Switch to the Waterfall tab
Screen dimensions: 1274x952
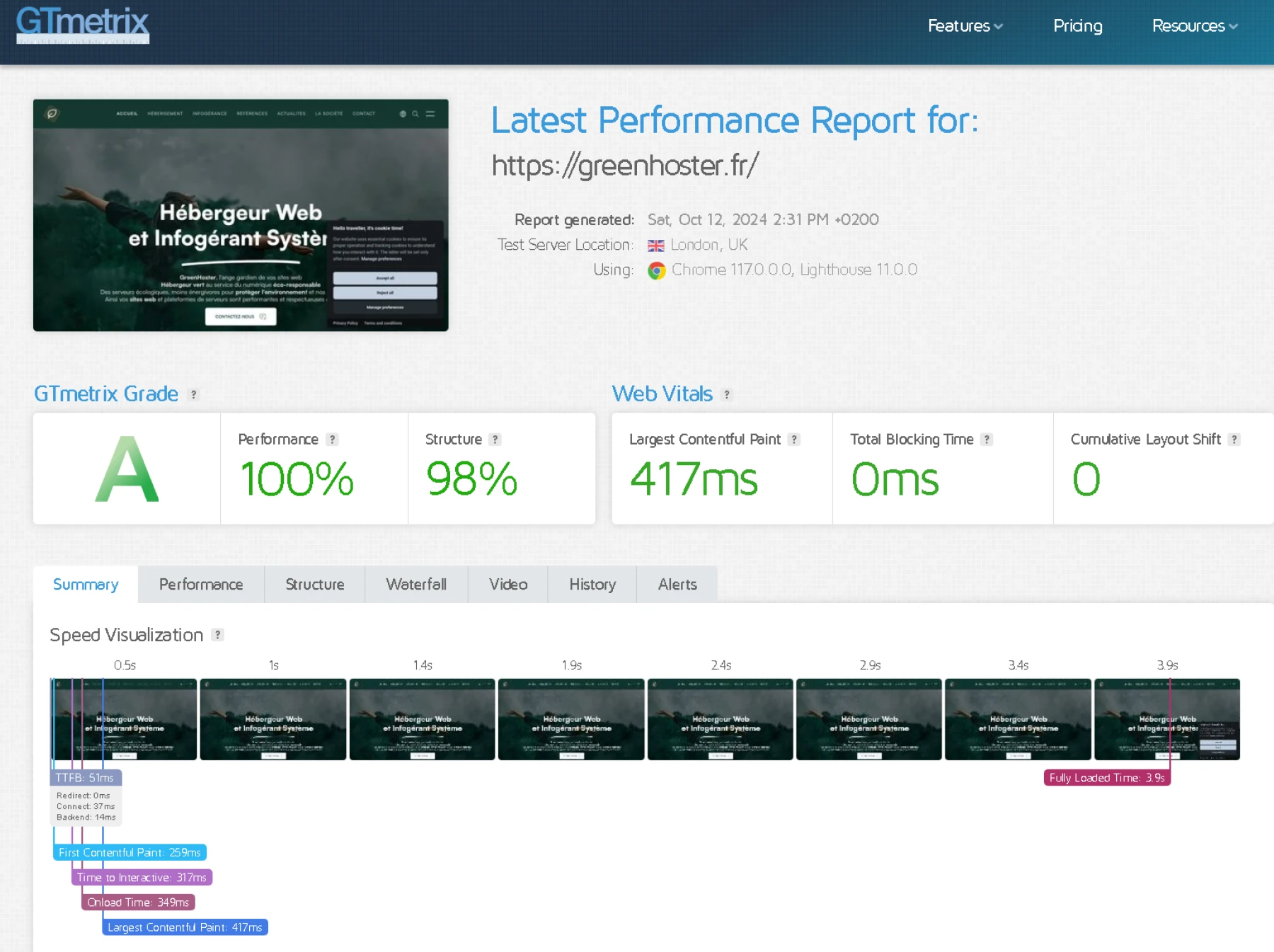(416, 585)
